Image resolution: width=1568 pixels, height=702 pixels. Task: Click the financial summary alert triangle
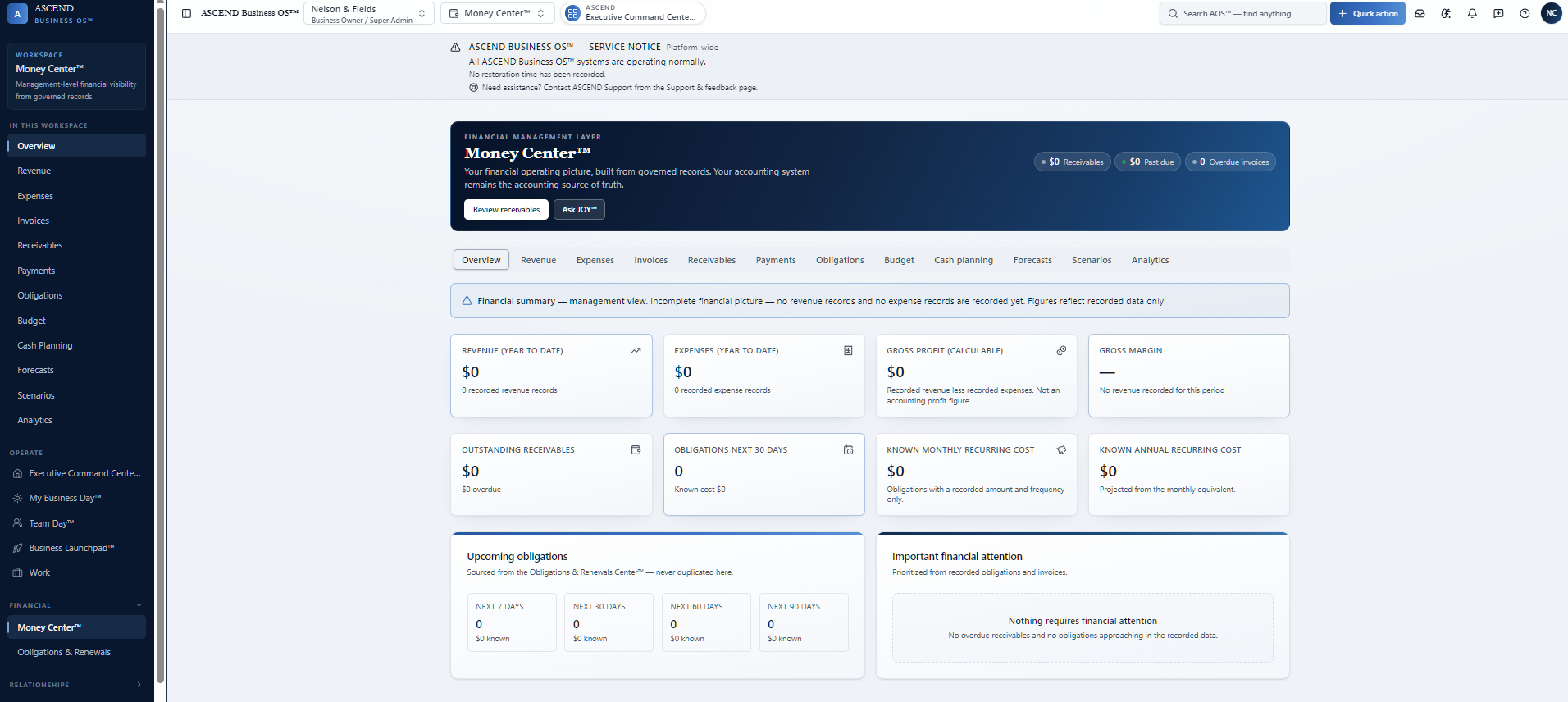[467, 301]
